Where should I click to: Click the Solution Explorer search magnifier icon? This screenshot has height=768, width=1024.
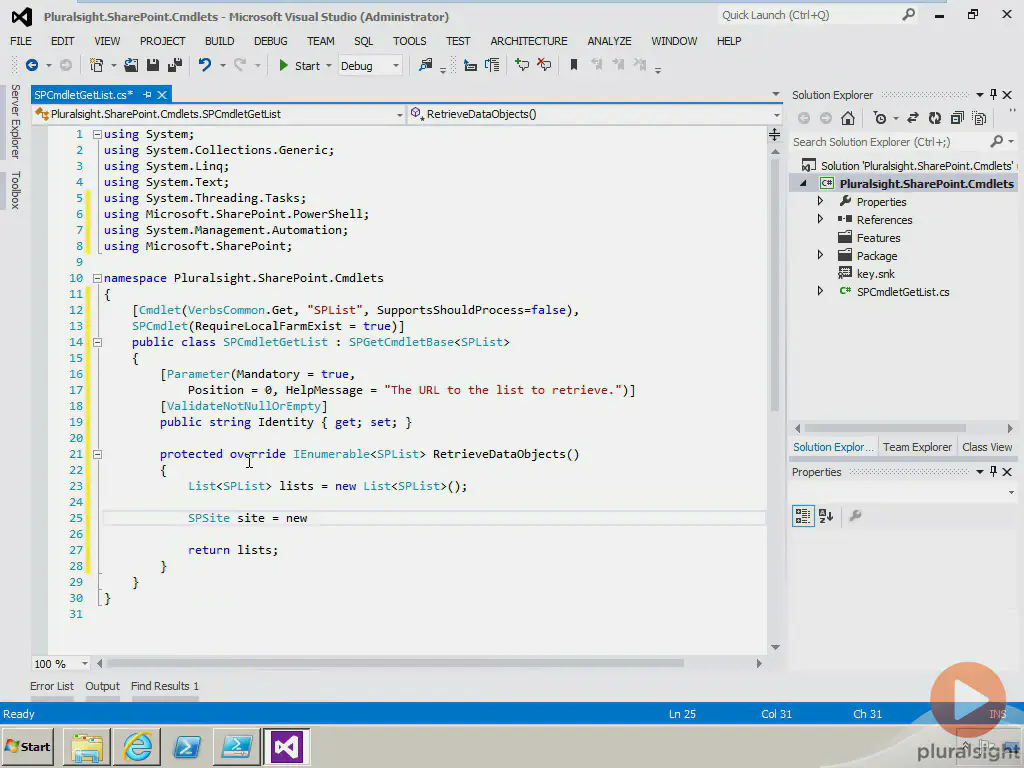pos(997,142)
